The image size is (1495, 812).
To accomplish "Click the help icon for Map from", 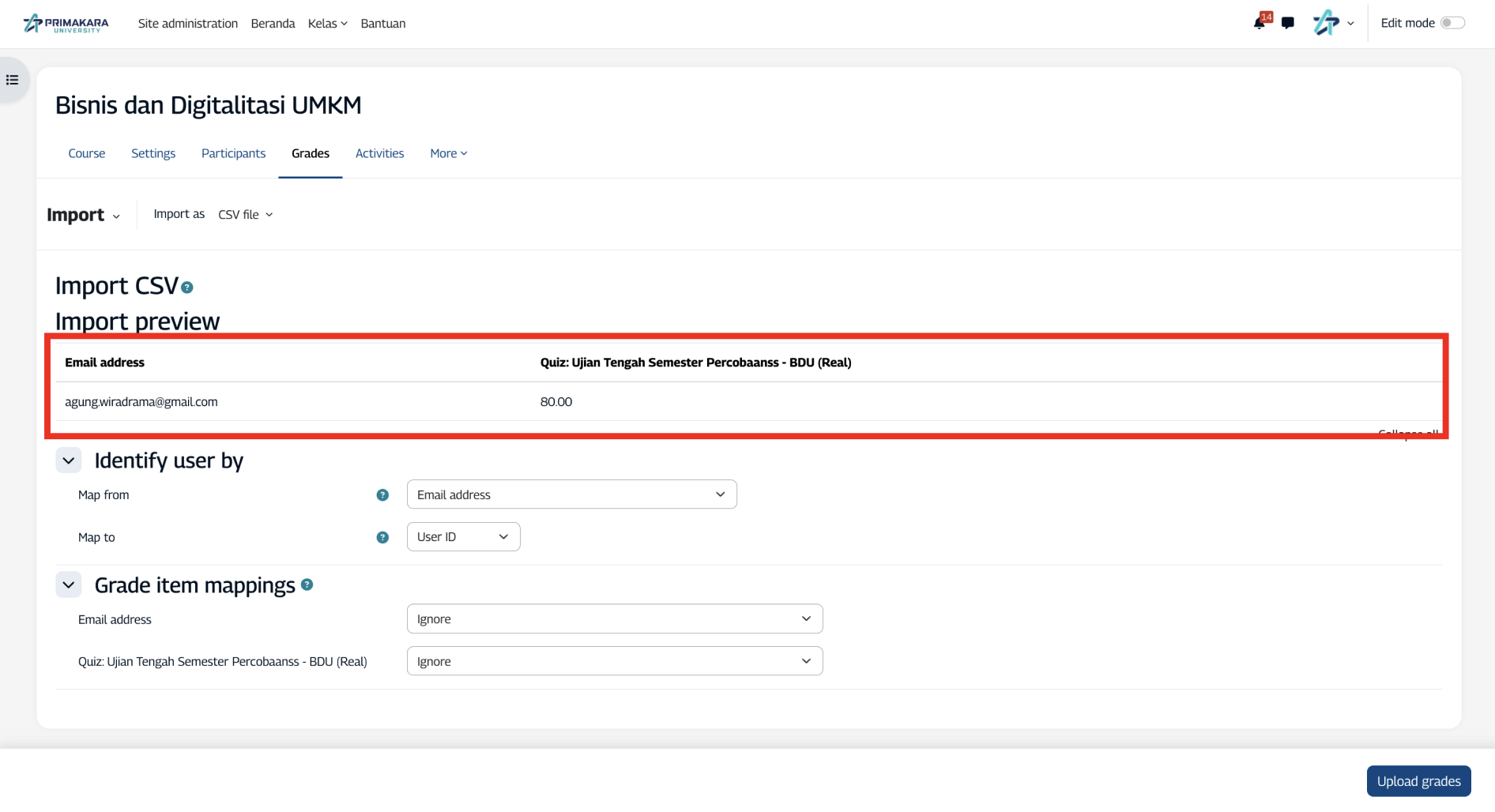I will (382, 495).
